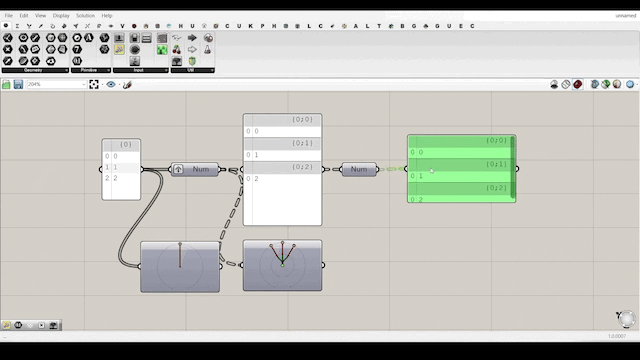
Task: Click the green open file icon
Action: tap(6, 84)
